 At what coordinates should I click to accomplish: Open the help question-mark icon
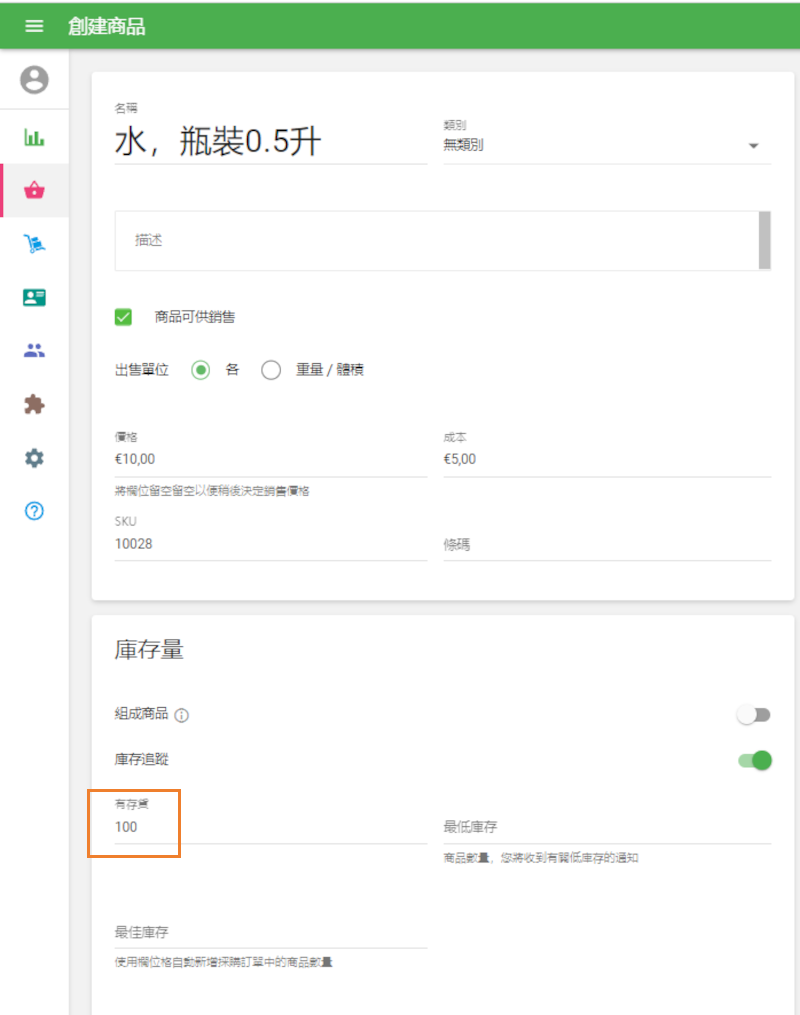[34, 511]
